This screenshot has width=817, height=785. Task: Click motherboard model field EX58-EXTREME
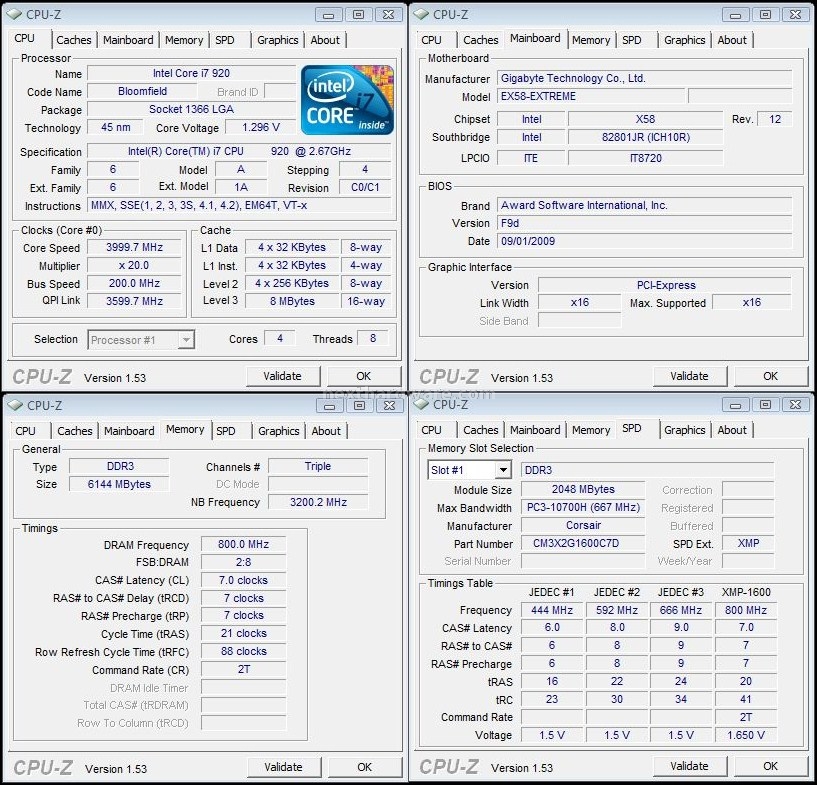tap(591, 96)
